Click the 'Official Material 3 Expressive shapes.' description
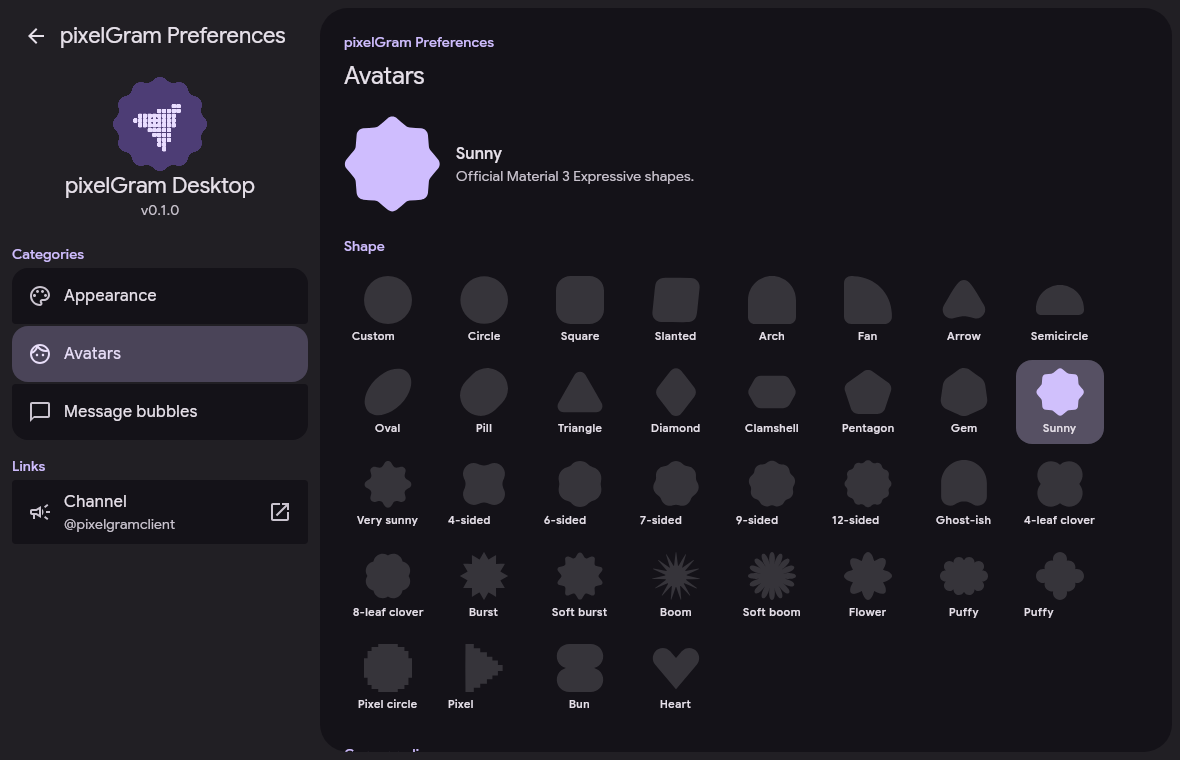 pos(575,177)
